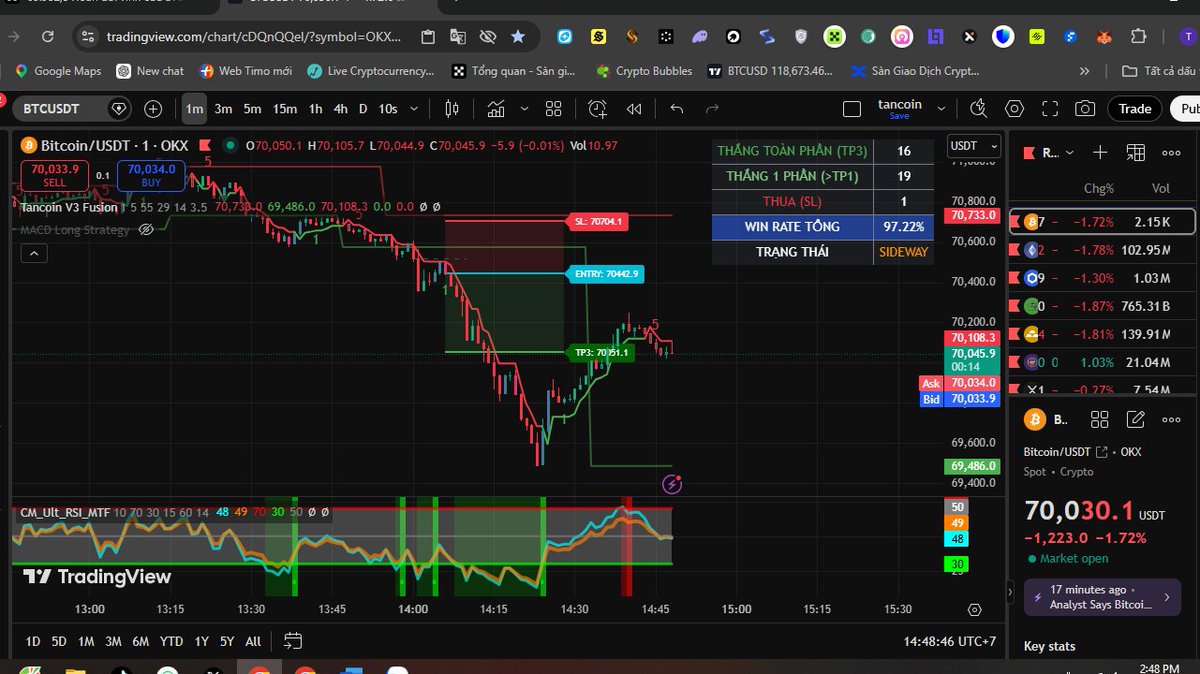Add a symbol to compare with plus icon
Viewport: 1200px width, 674px height.
pos(153,108)
